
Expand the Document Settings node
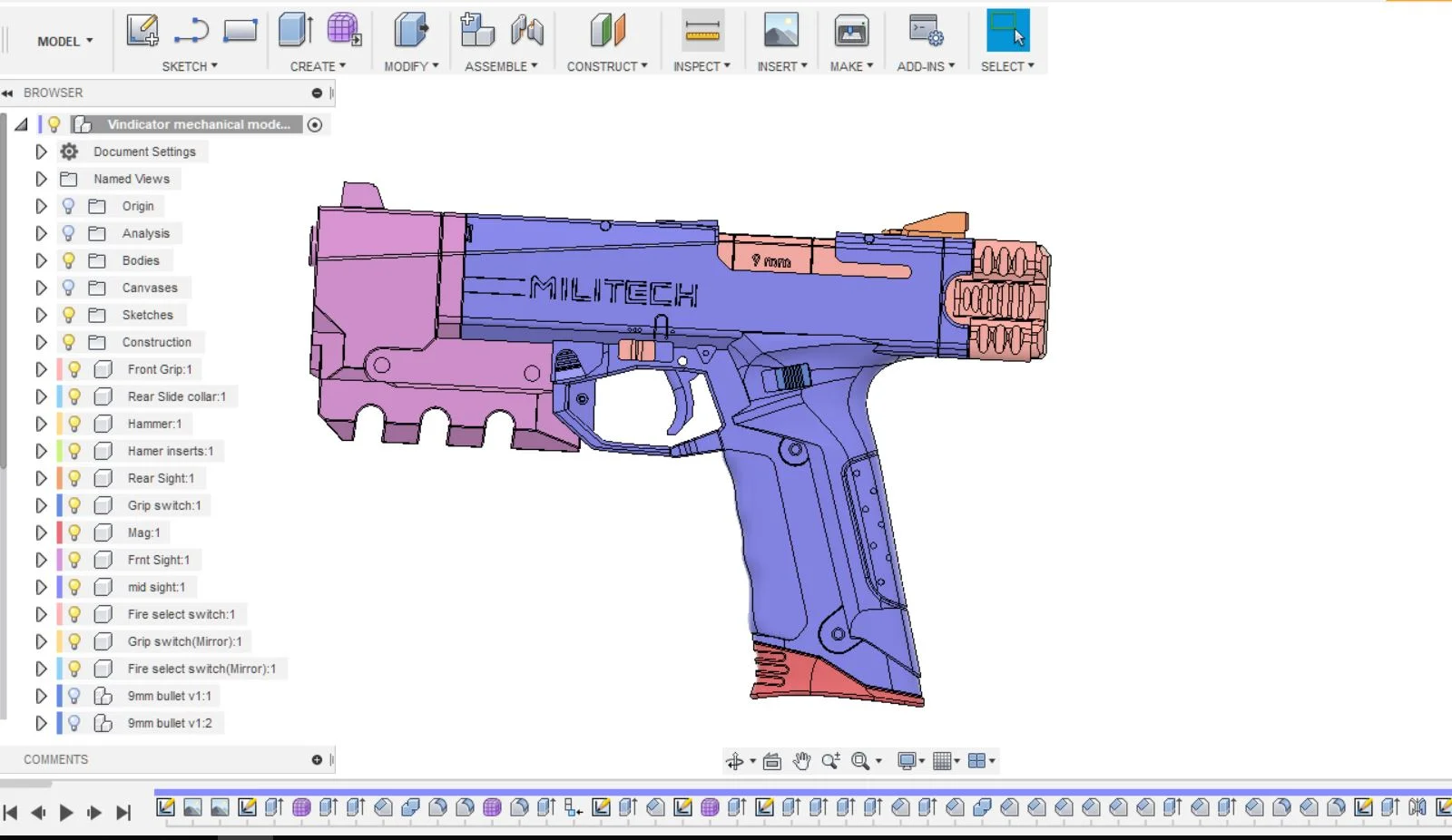click(x=40, y=151)
